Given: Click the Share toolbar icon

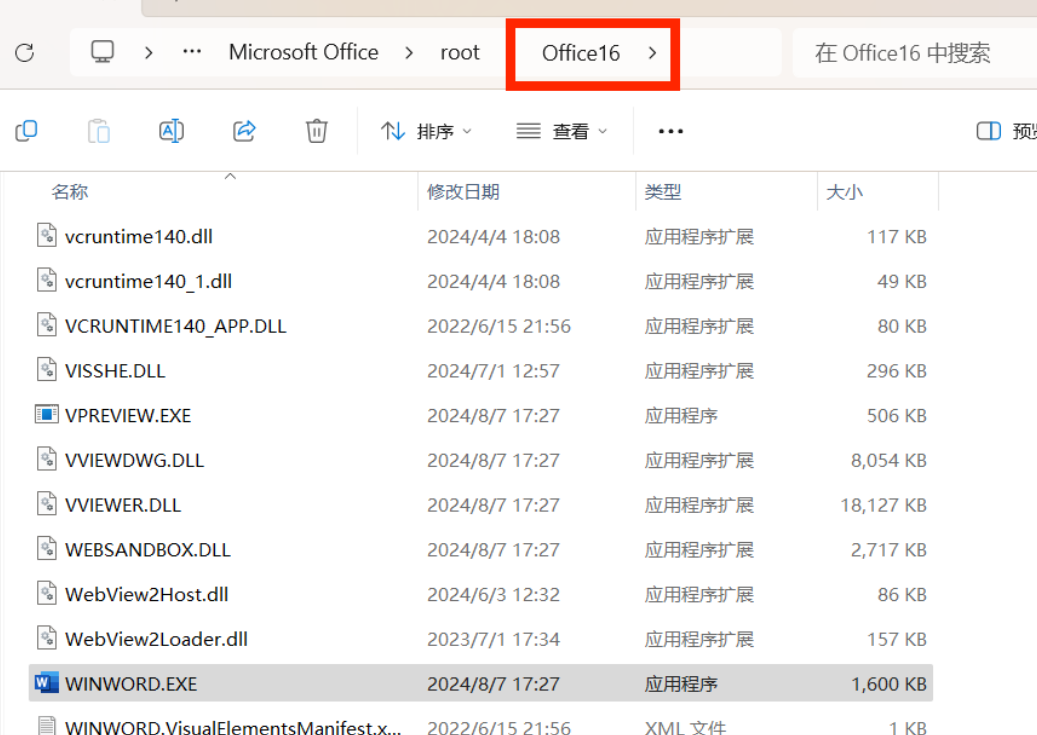Looking at the screenshot, I should (244, 131).
